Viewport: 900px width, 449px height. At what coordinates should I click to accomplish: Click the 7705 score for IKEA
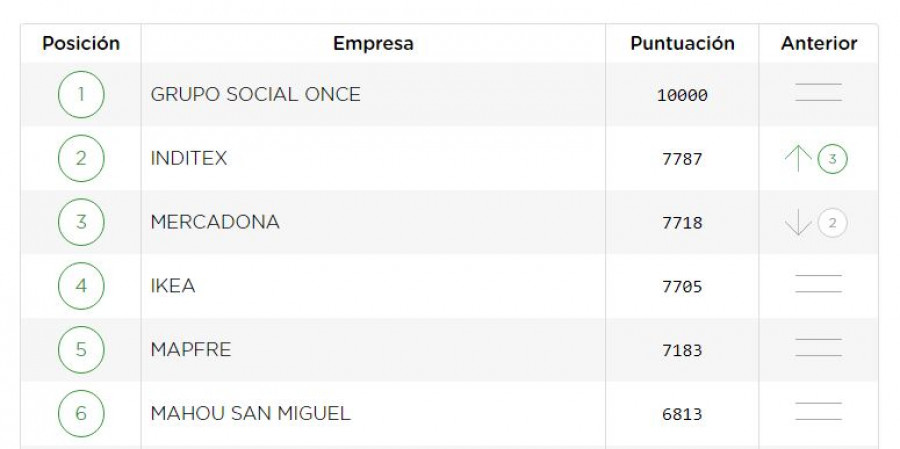[682, 287]
